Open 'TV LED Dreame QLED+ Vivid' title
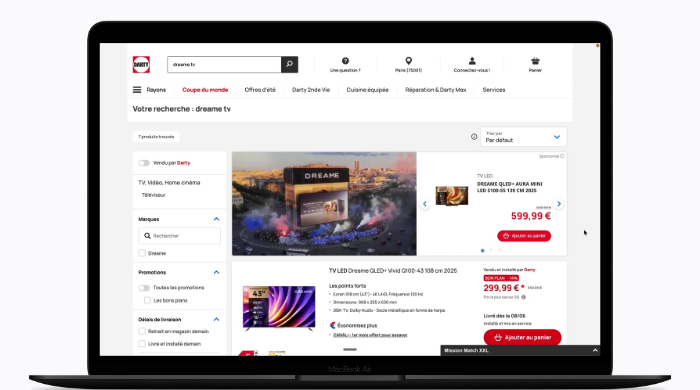 pyautogui.click(x=393, y=271)
